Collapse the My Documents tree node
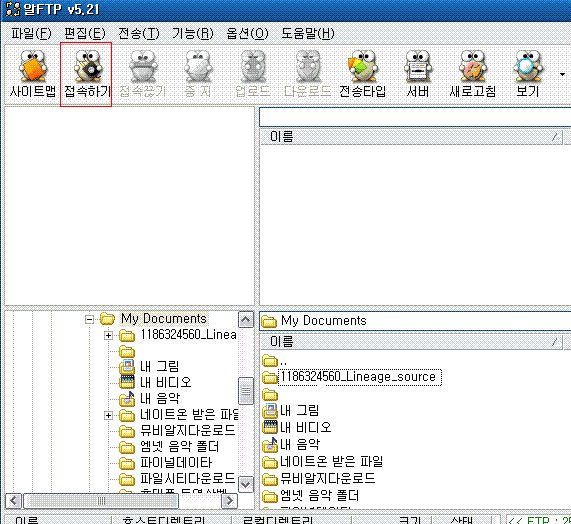The width and height of the screenshot is (571, 524). (89, 319)
